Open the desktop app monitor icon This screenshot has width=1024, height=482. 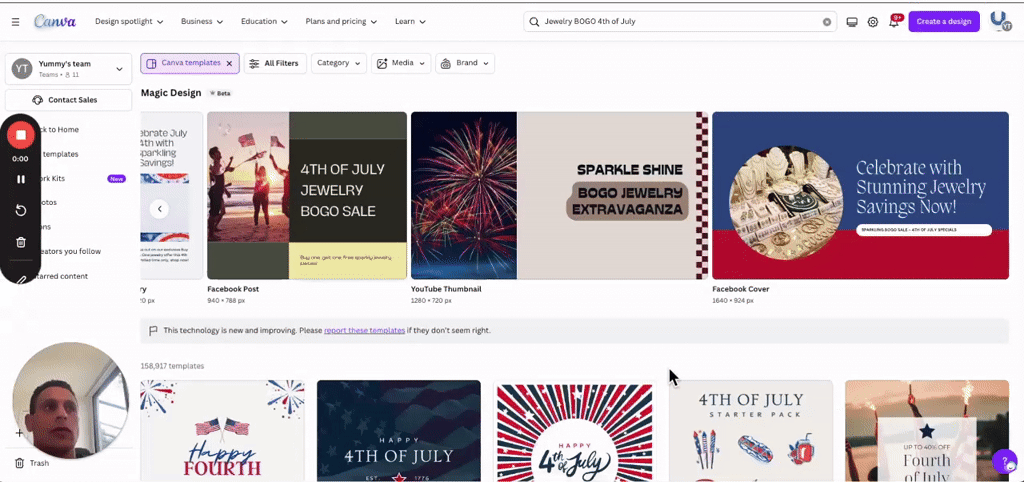852,22
